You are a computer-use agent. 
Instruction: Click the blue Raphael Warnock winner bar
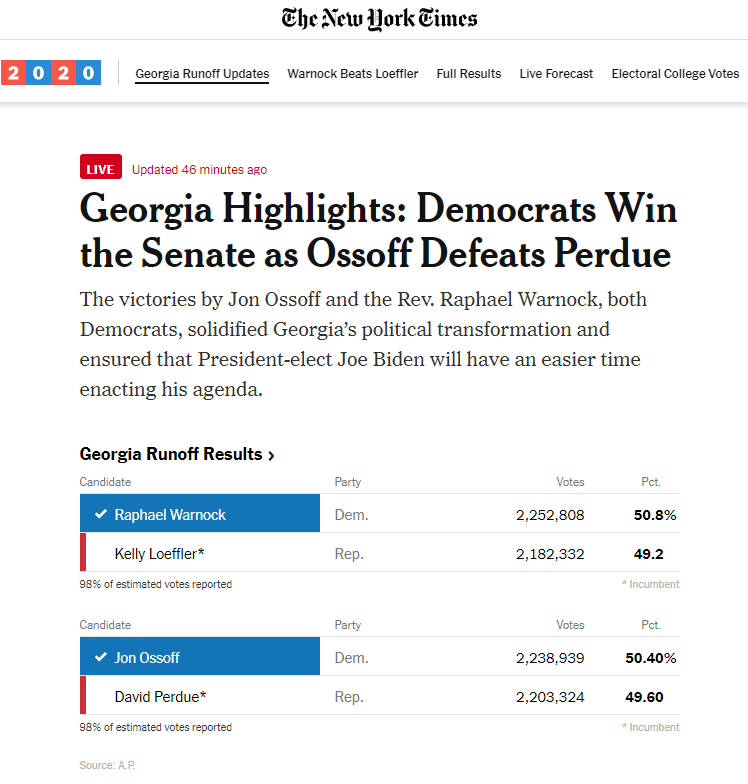[200, 515]
